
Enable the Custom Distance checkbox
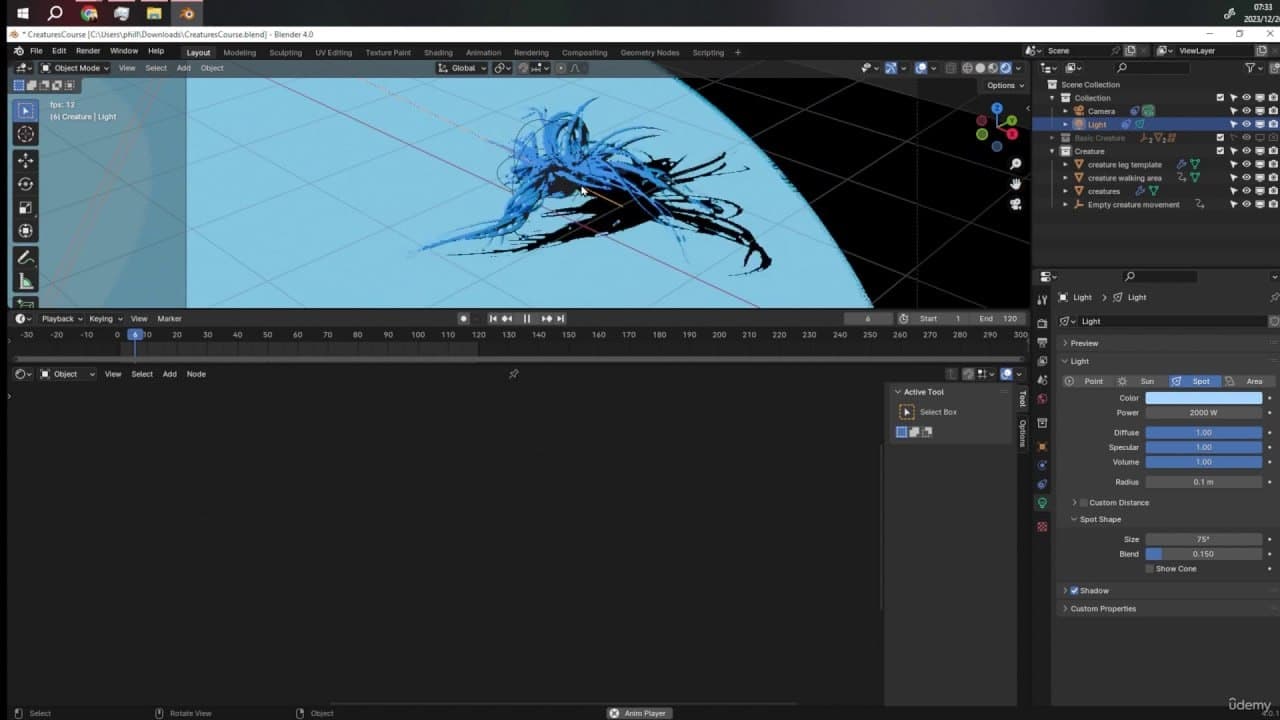(x=1083, y=503)
